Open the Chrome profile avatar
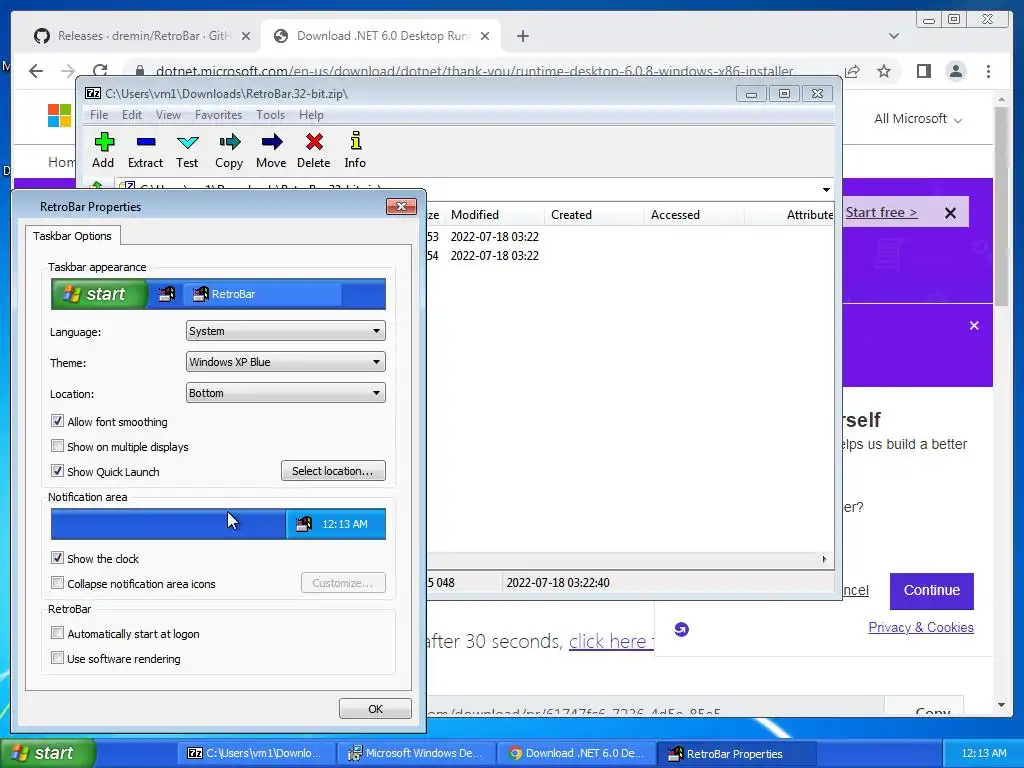Viewport: 1024px width, 768px height. pyautogui.click(x=955, y=71)
